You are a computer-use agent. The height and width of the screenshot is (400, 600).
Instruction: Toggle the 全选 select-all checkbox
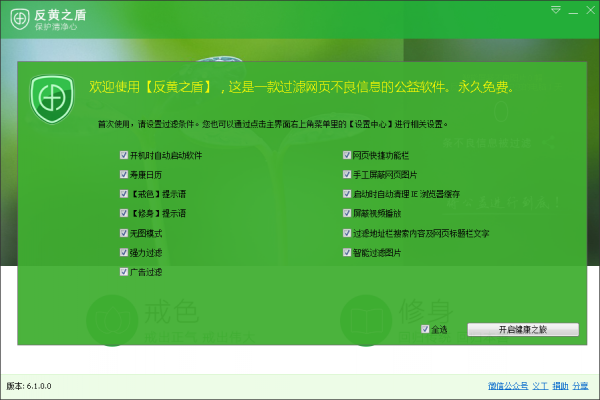(425, 329)
